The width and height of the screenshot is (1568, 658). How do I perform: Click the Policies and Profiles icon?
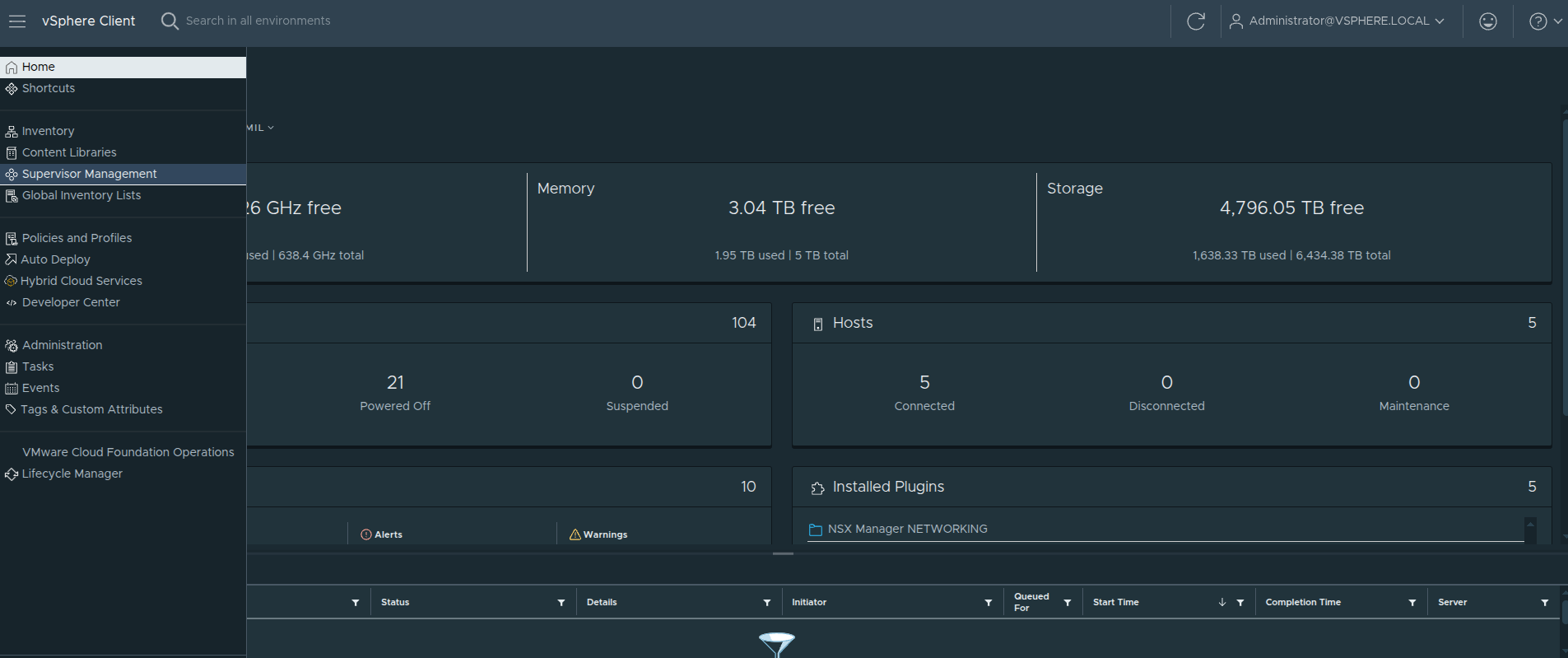12,239
